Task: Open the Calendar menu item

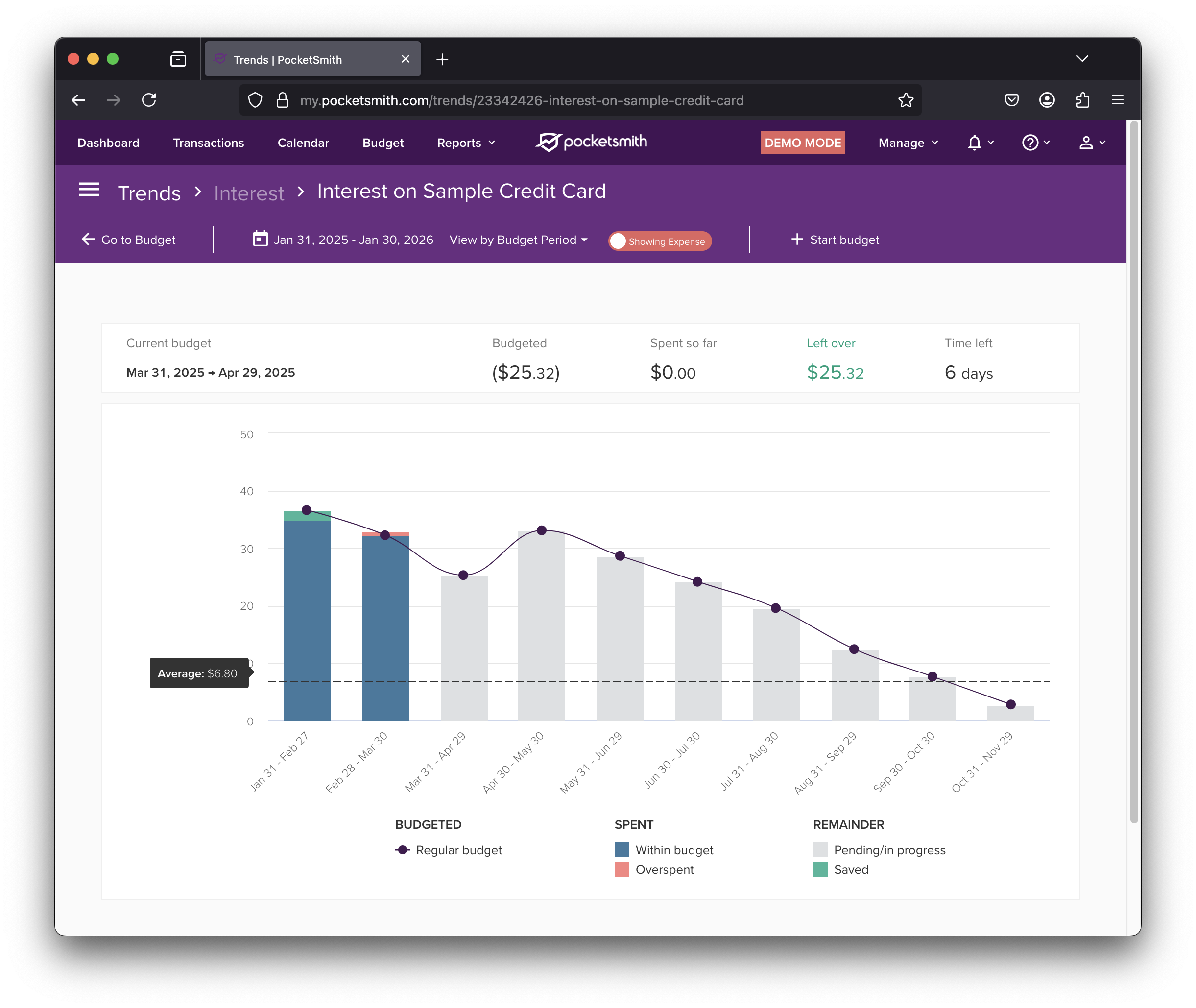Action: (x=303, y=143)
